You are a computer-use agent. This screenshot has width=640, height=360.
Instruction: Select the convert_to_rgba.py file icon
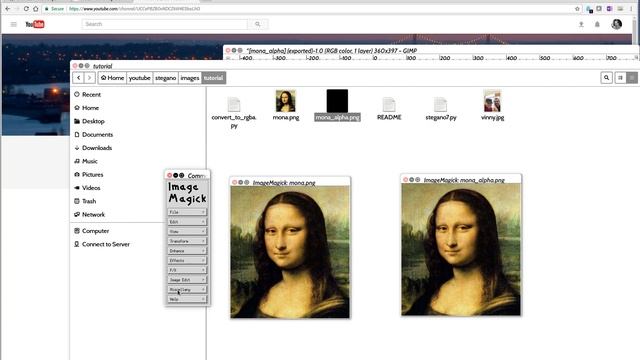pyautogui.click(x=234, y=104)
